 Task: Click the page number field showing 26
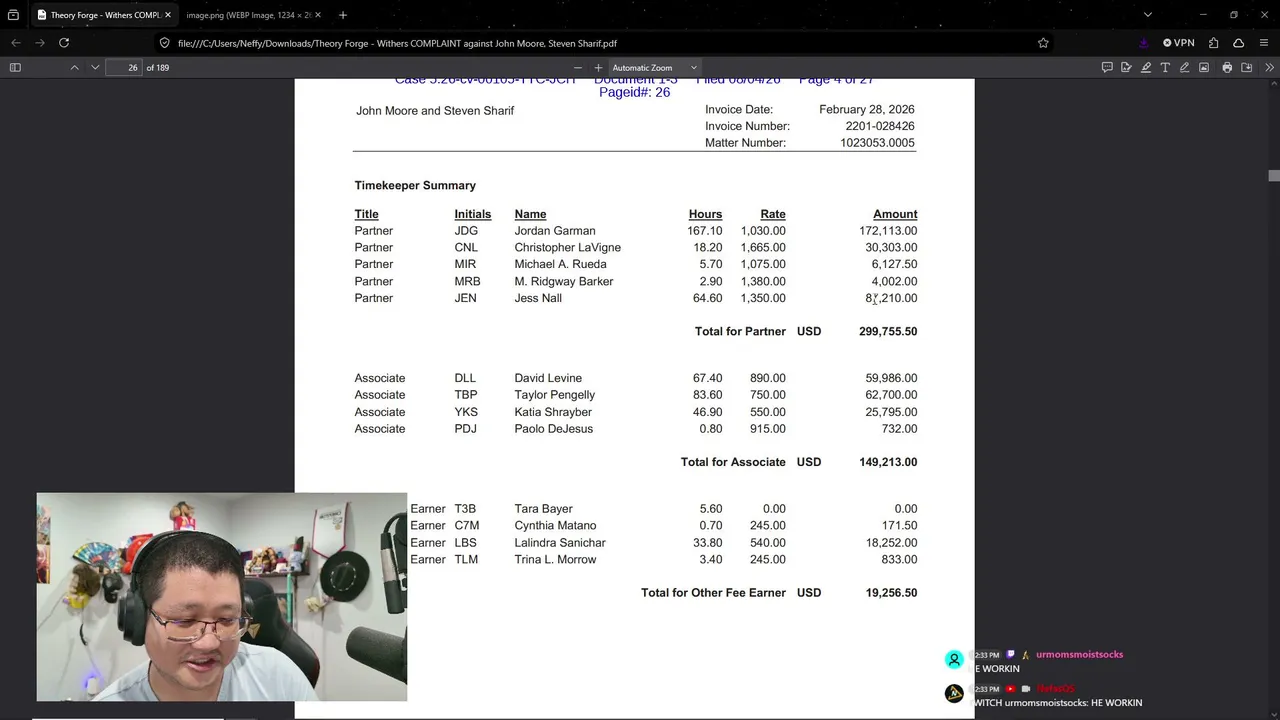pos(125,67)
